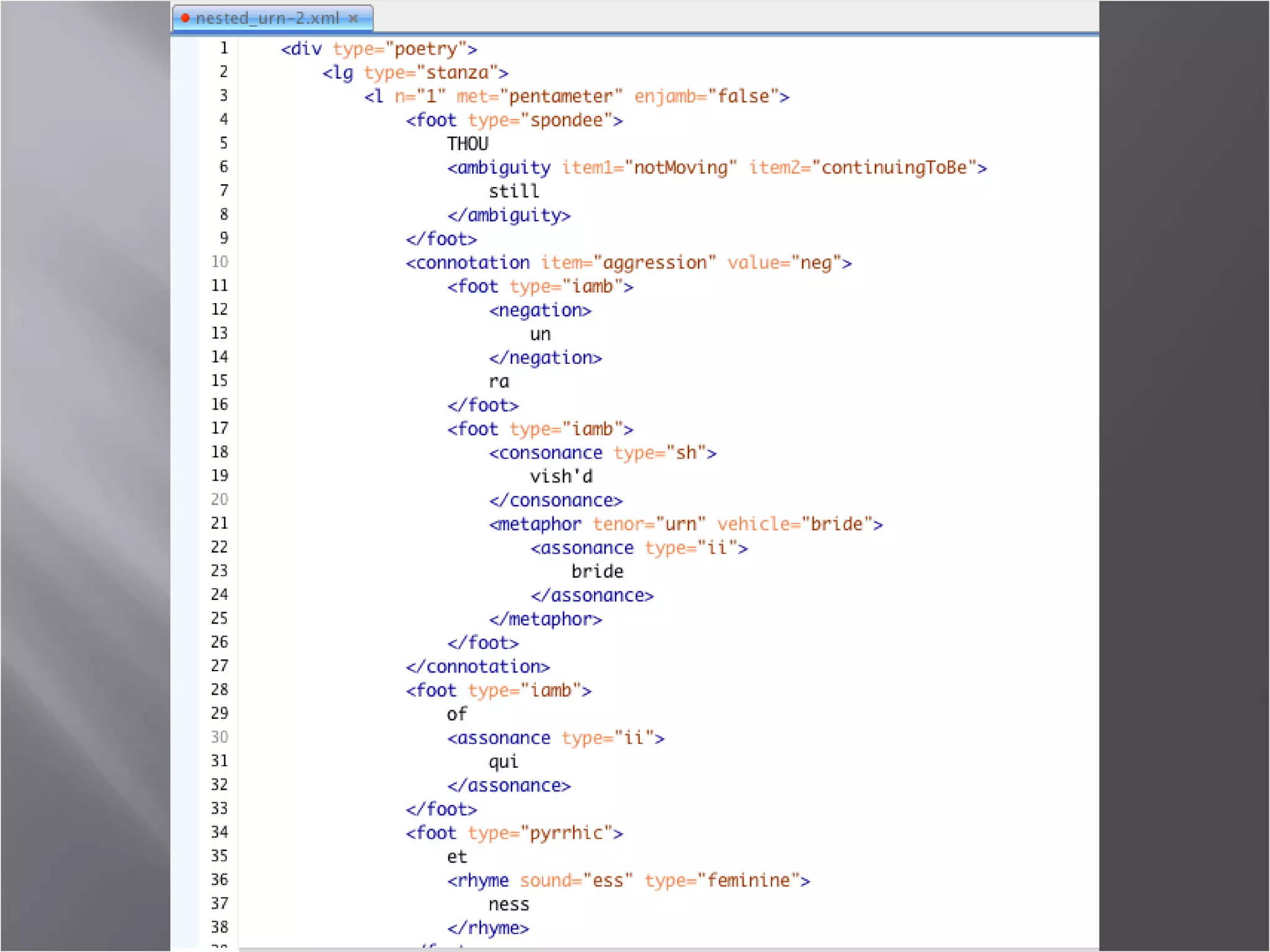Select the nested_urn-2.xml editor tab

pyautogui.click(x=267, y=18)
